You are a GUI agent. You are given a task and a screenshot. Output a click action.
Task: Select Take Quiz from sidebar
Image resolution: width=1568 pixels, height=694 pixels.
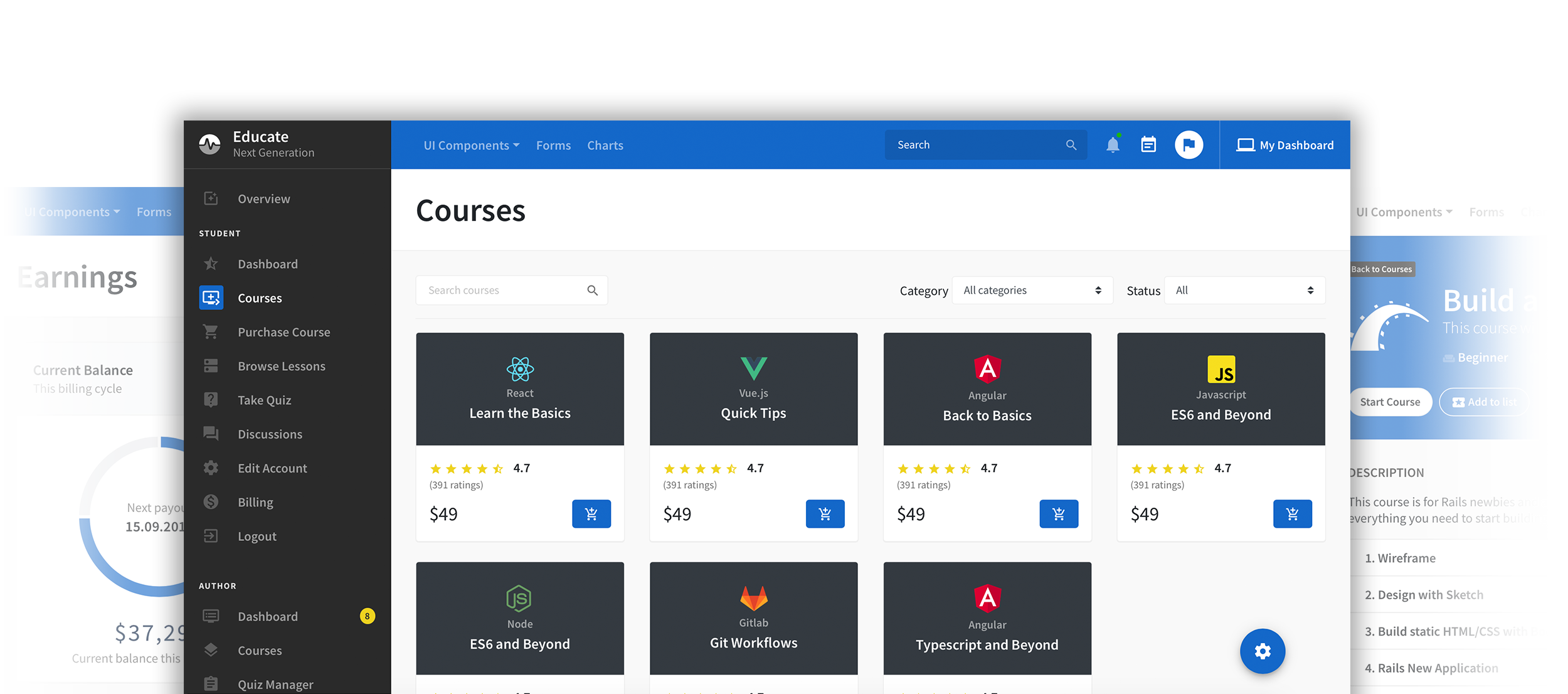pos(264,400)
